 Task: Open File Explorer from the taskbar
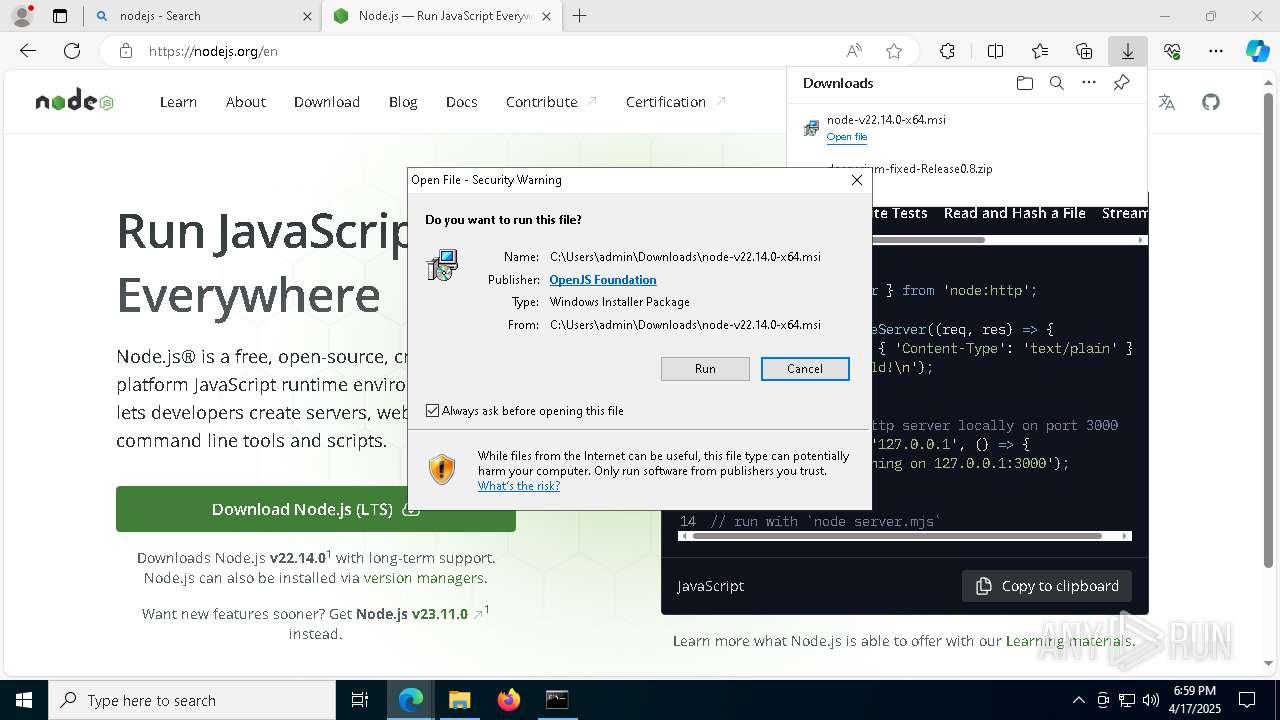[x=459, y=700]
